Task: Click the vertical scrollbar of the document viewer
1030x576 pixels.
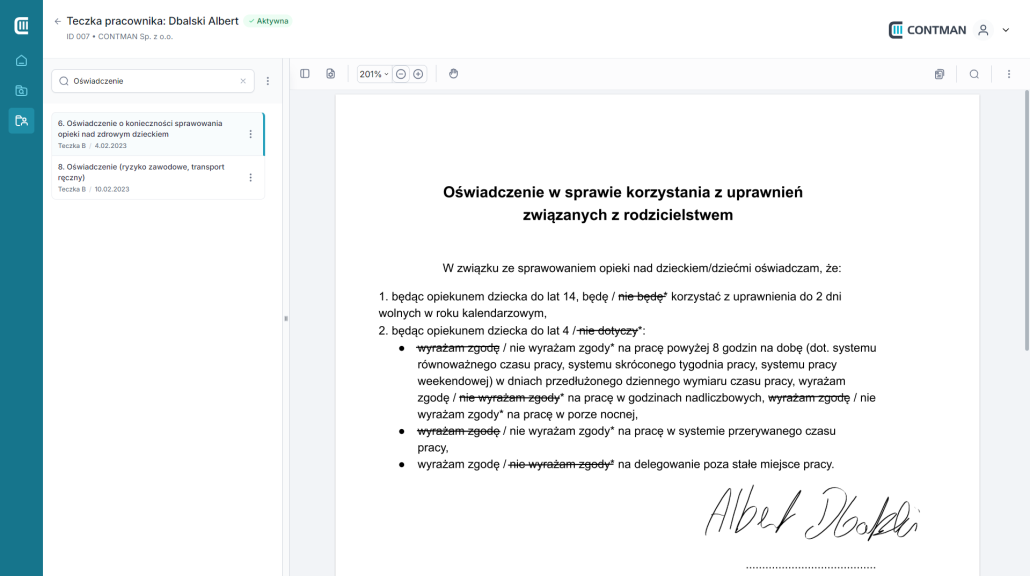Action: (x=1027, y=220)
